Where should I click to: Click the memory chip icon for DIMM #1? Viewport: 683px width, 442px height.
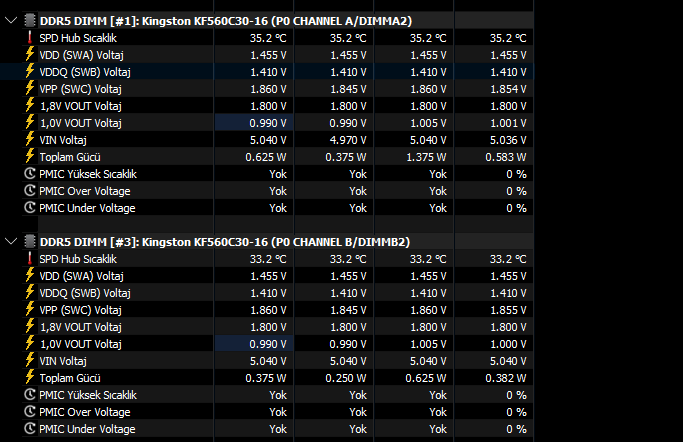tap(30, 20)
